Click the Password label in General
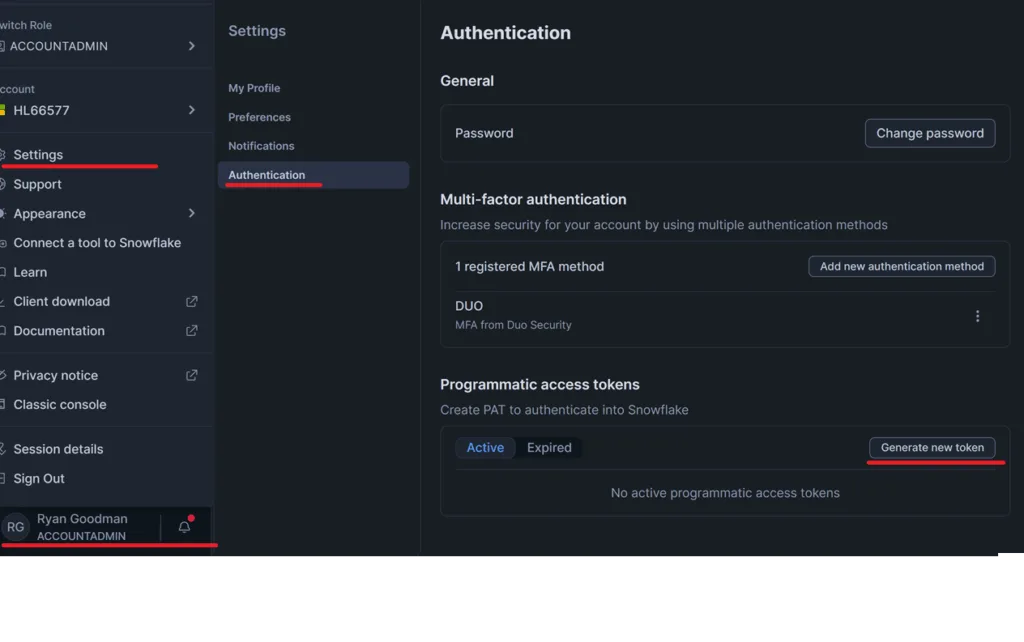This screenshot has height=642, width=1024. point(484,133)
